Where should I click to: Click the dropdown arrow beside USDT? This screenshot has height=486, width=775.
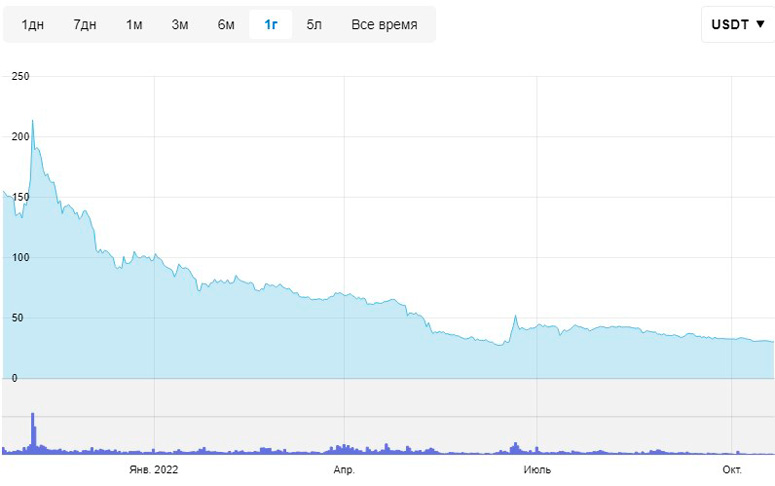(761, 24)
